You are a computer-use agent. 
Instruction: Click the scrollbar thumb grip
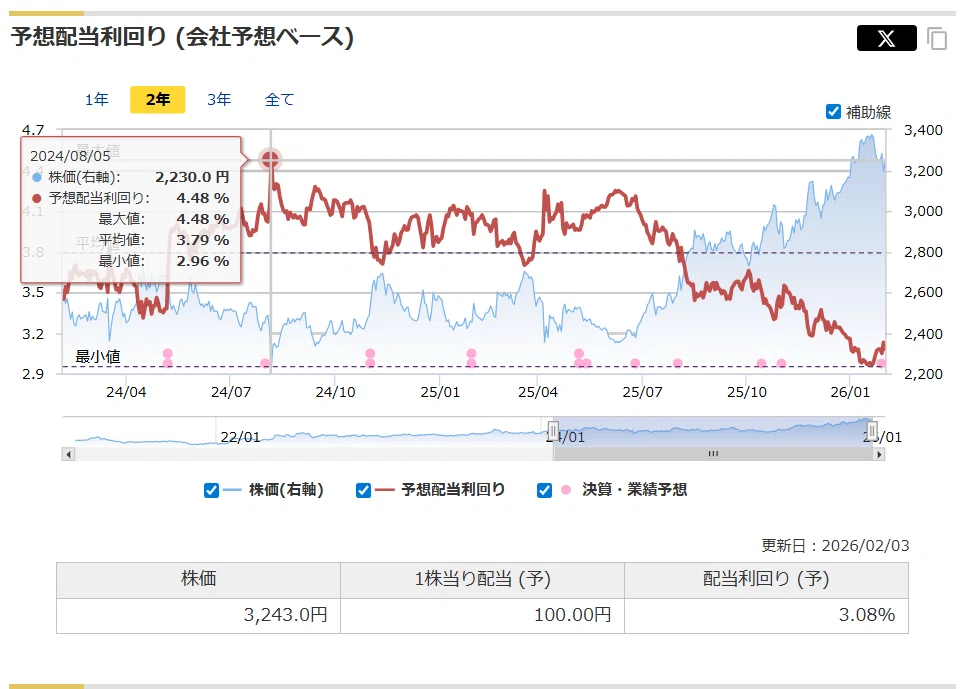(713, 454)
